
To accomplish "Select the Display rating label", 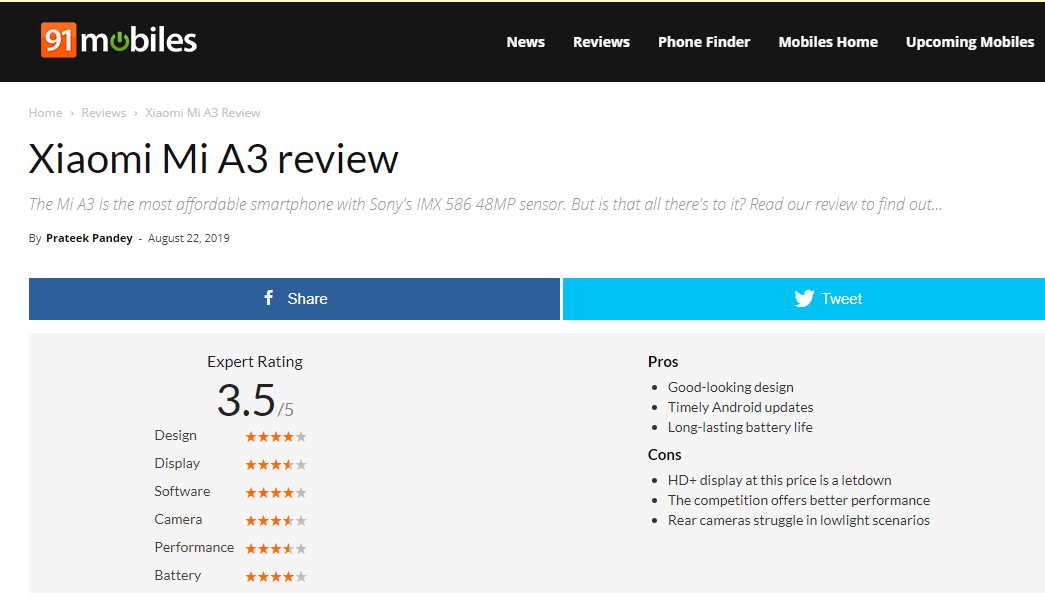I will [x=177, y=463].
